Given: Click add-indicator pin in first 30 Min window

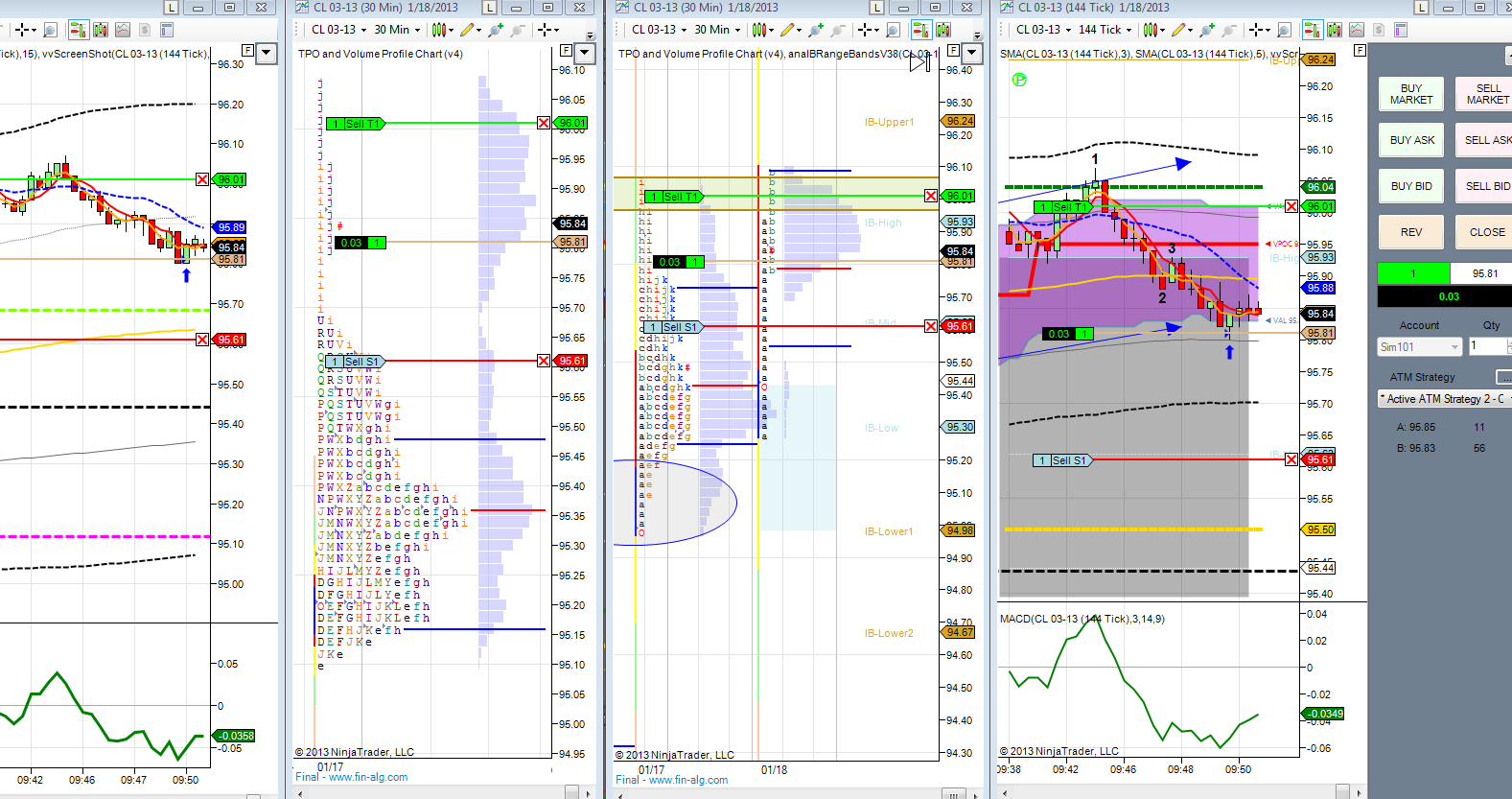Looking at the screenshot, I should pyautogui.click(x=496, y=30).
